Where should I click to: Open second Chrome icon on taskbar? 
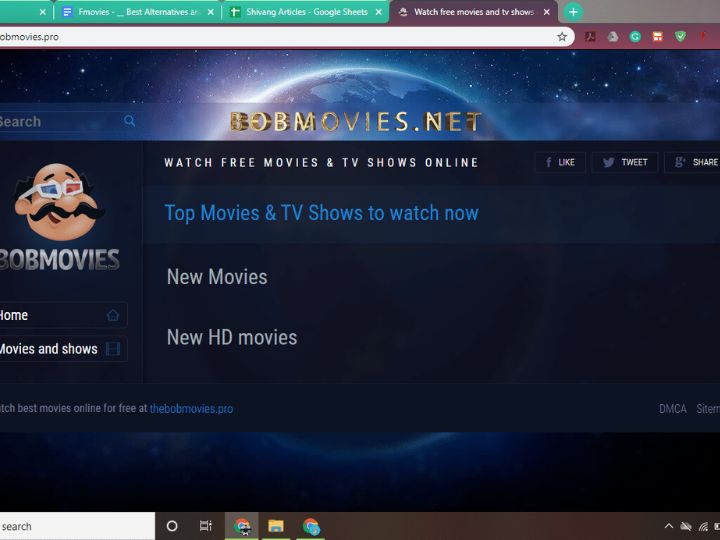311,526
